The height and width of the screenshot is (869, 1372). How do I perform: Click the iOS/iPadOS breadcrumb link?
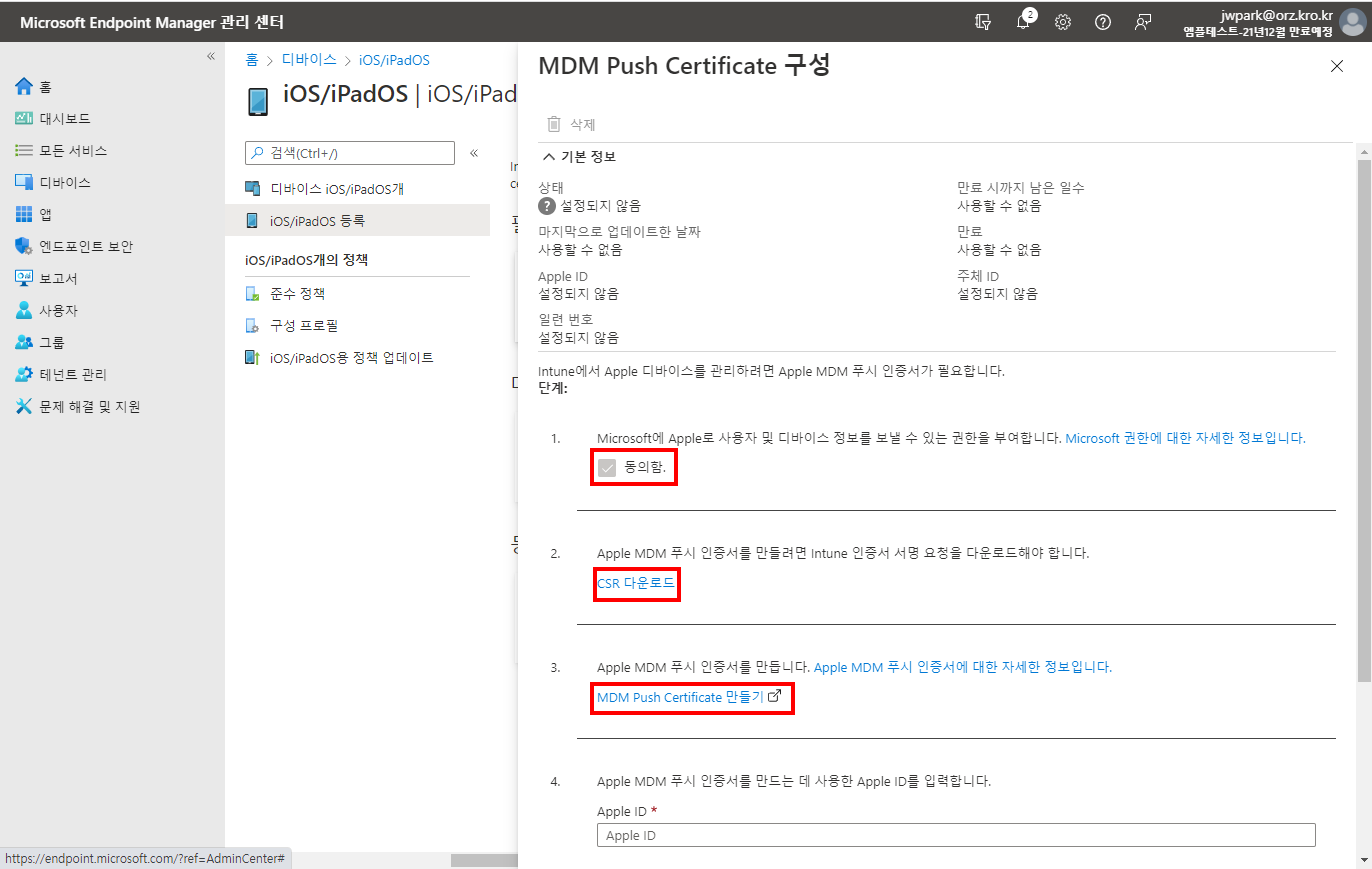pos(394,61)
